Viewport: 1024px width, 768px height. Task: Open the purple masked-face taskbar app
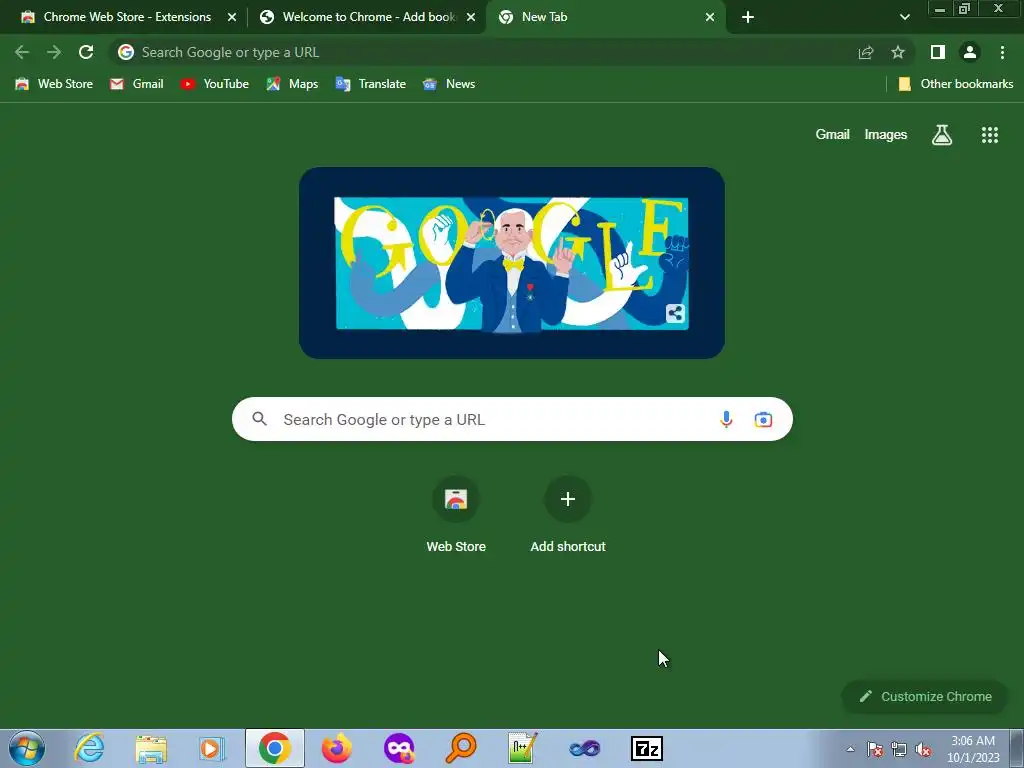398,748
